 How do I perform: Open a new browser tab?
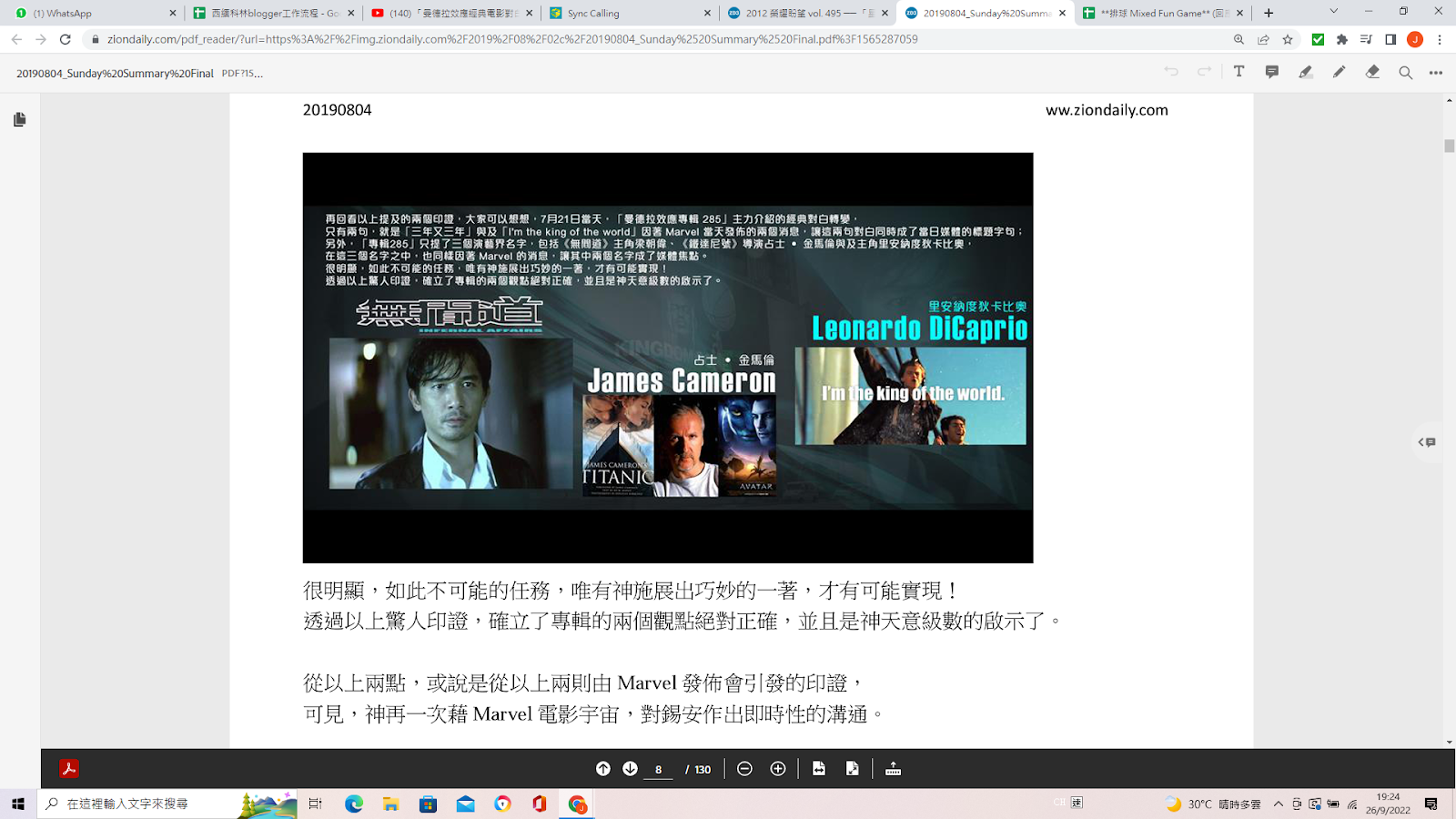coord(1269,13)
